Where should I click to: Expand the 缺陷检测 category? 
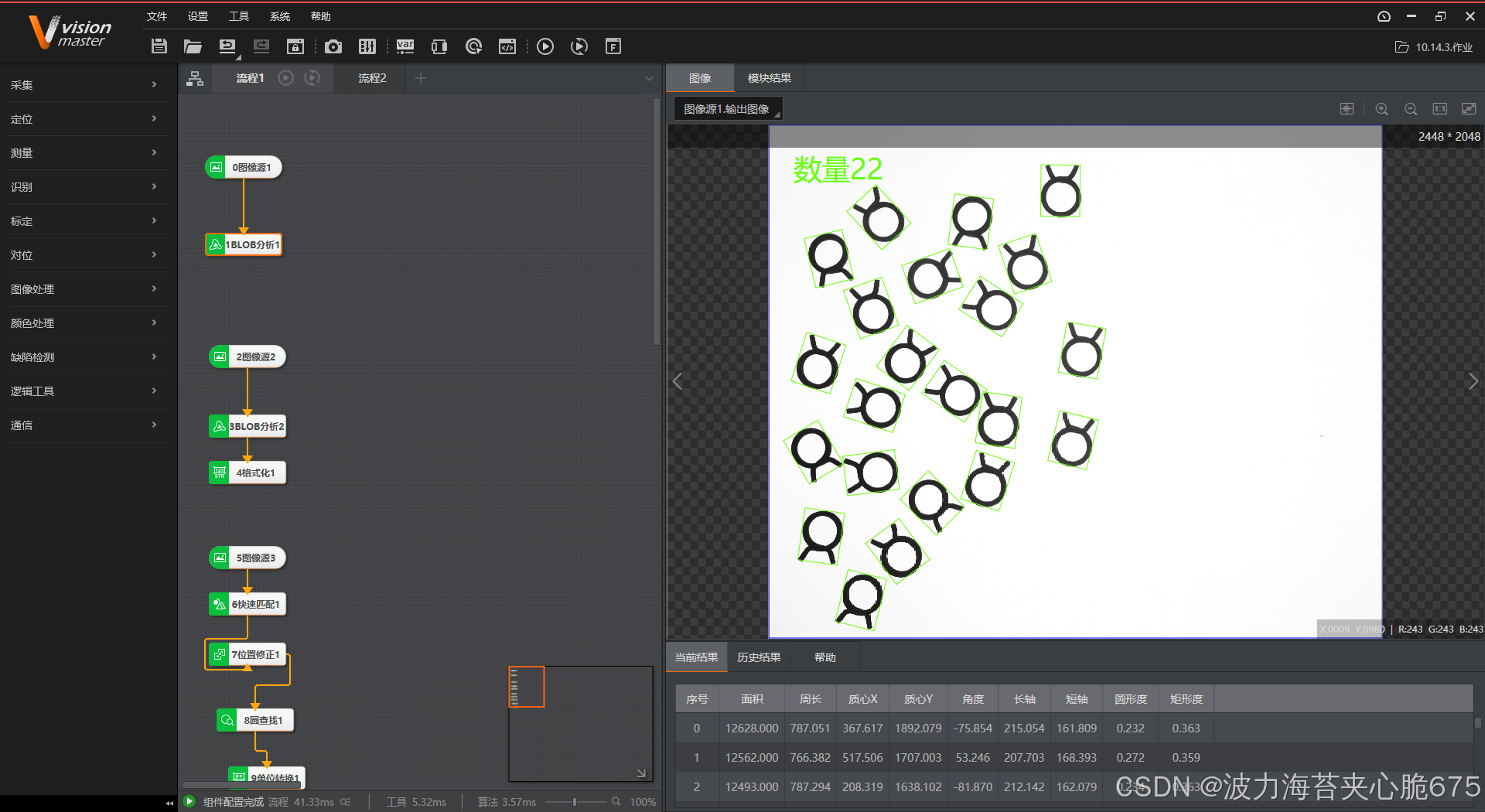(84, 357)
